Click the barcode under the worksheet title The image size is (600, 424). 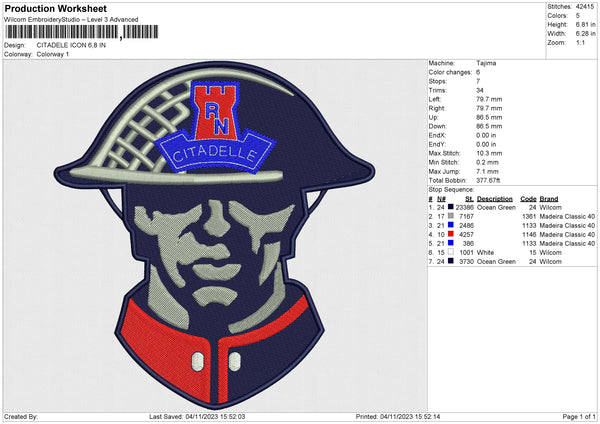pos(81,32)
